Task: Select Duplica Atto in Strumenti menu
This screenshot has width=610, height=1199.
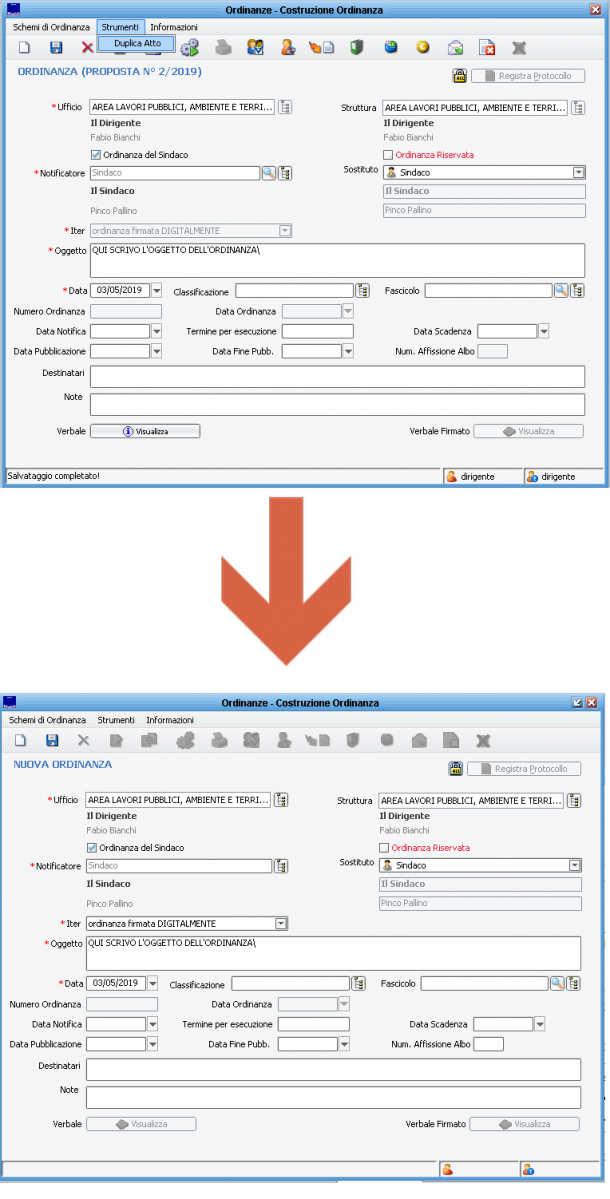Action: (138, 44)
